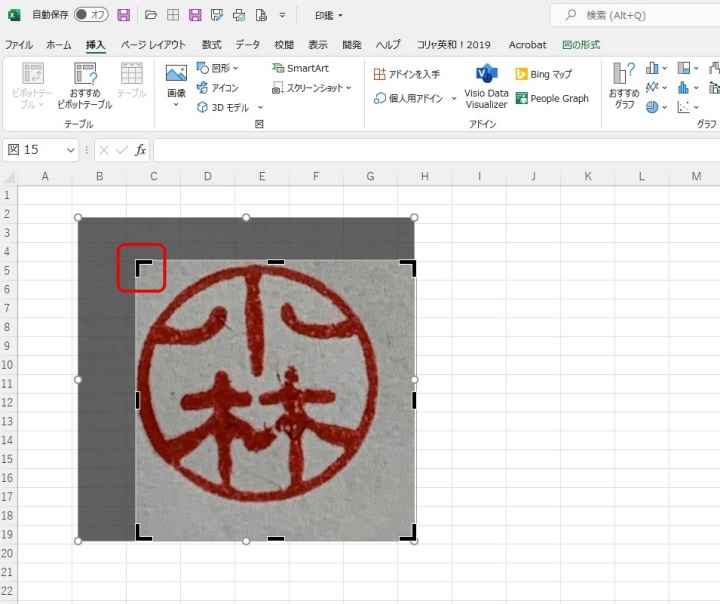Click the 3D モデル button
The height and width of the screenshot is (604, 720).
click(223, 107)
